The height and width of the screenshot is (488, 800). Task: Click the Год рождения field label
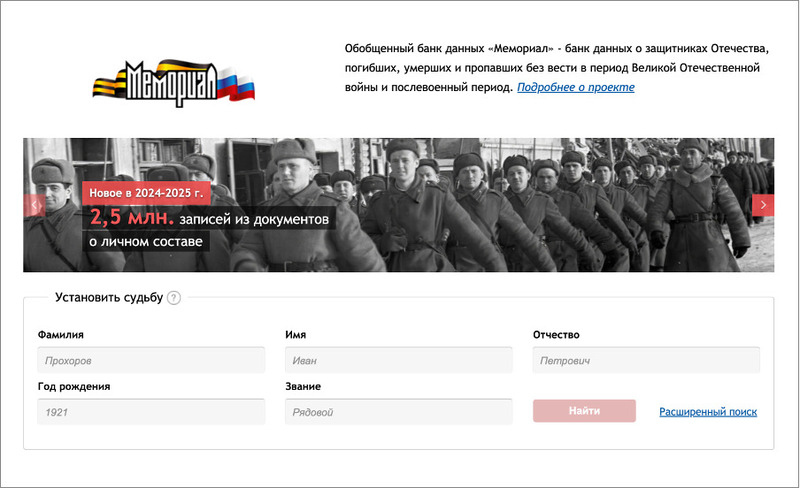74,386
